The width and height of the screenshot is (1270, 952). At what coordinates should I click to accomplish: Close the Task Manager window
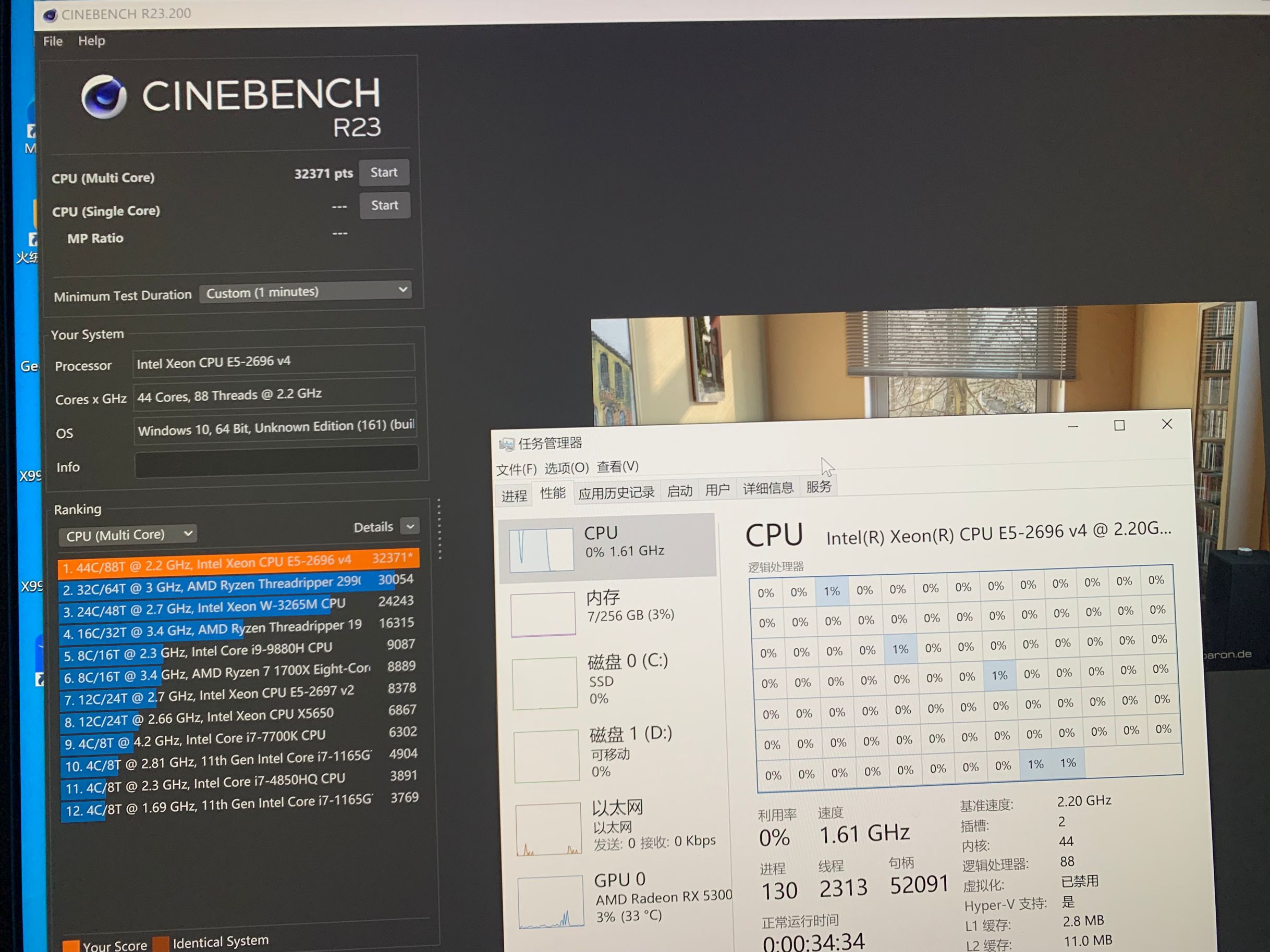coord(1167,424)
